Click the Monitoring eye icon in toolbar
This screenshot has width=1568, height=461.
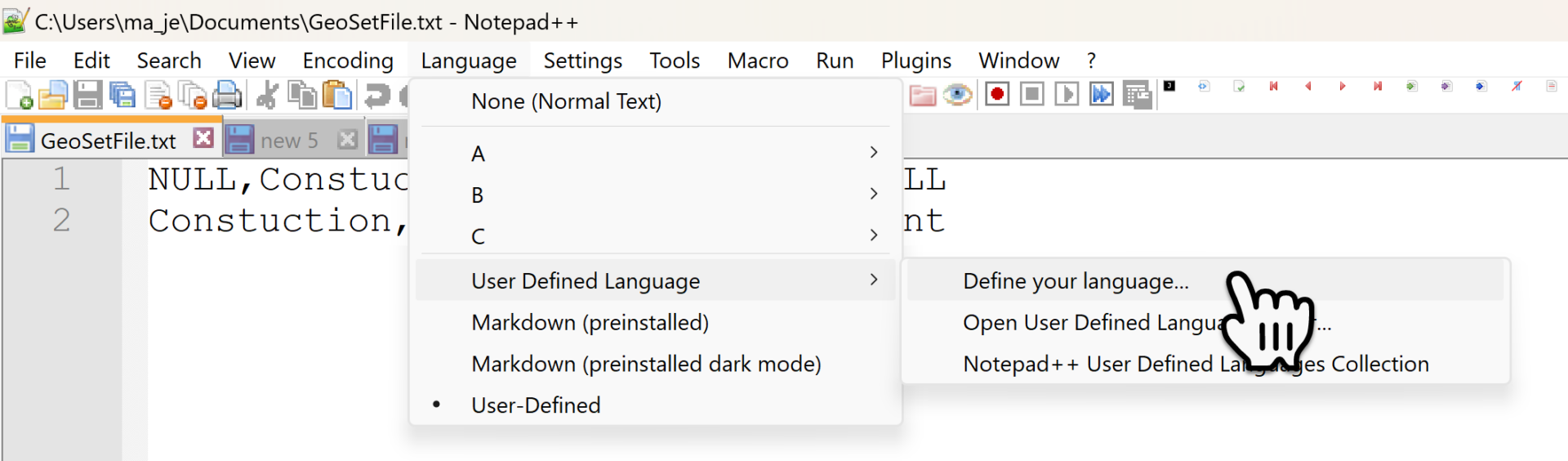click(957, 95)
